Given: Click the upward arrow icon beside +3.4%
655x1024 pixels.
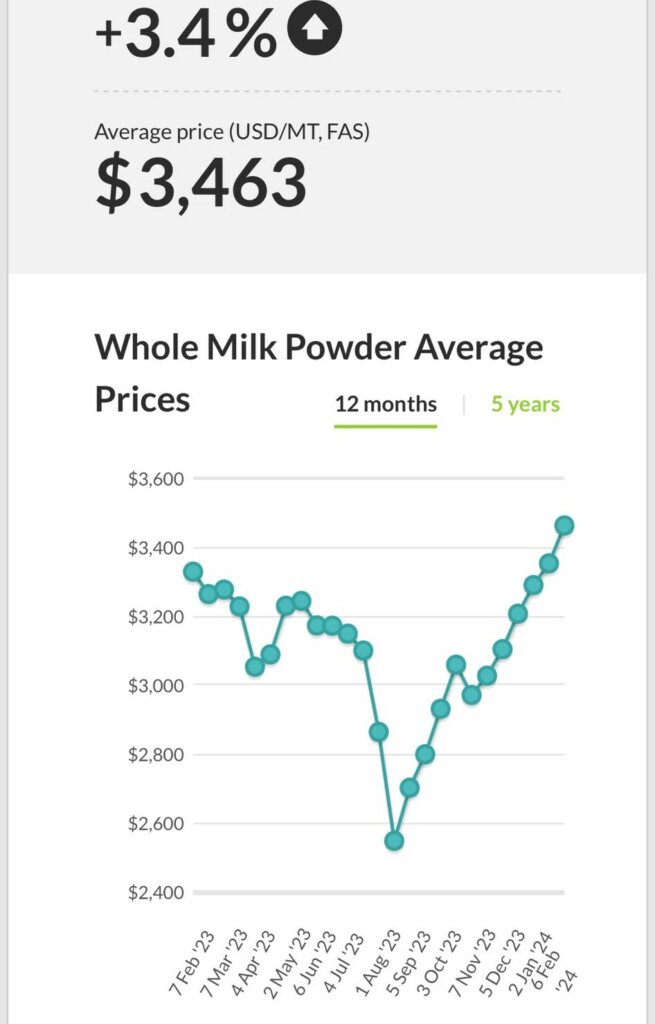Looking at the screenshot, I should tap(315, 30).
